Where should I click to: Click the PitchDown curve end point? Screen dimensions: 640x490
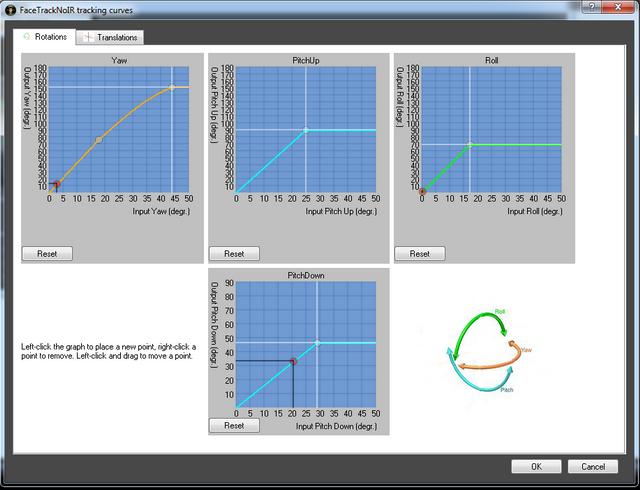(318, 343)
